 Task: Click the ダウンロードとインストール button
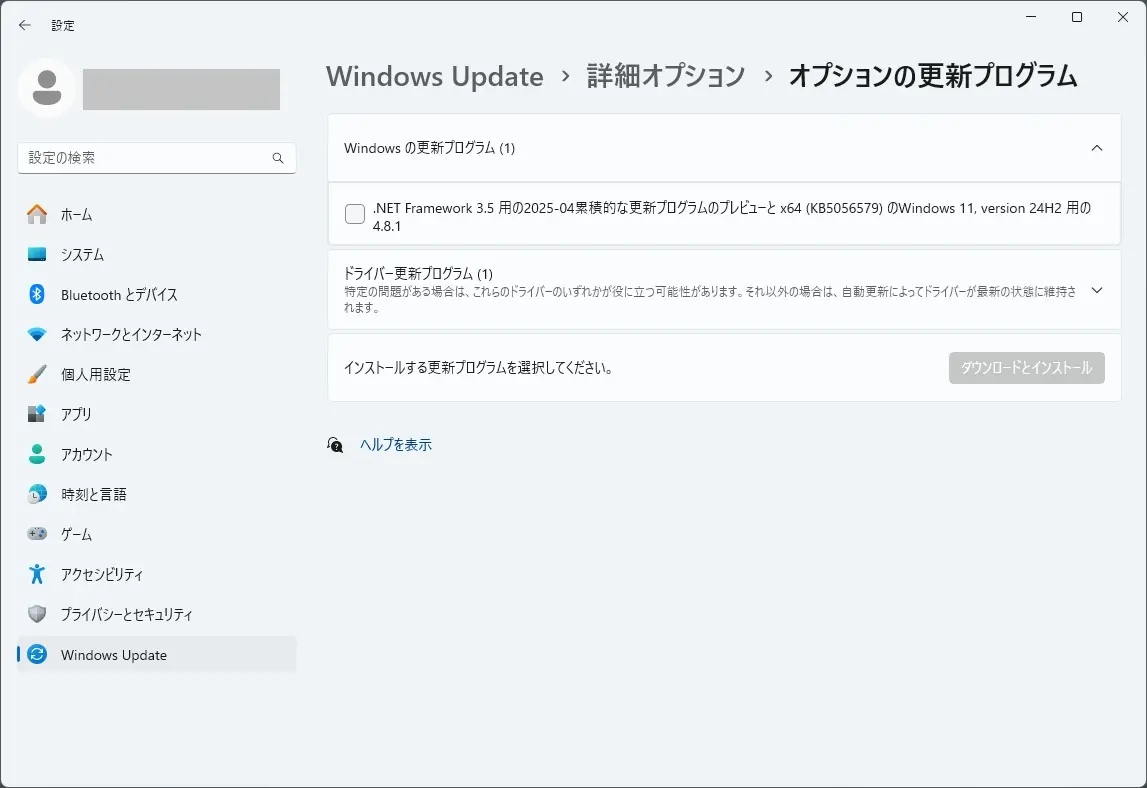(1026, 367)
